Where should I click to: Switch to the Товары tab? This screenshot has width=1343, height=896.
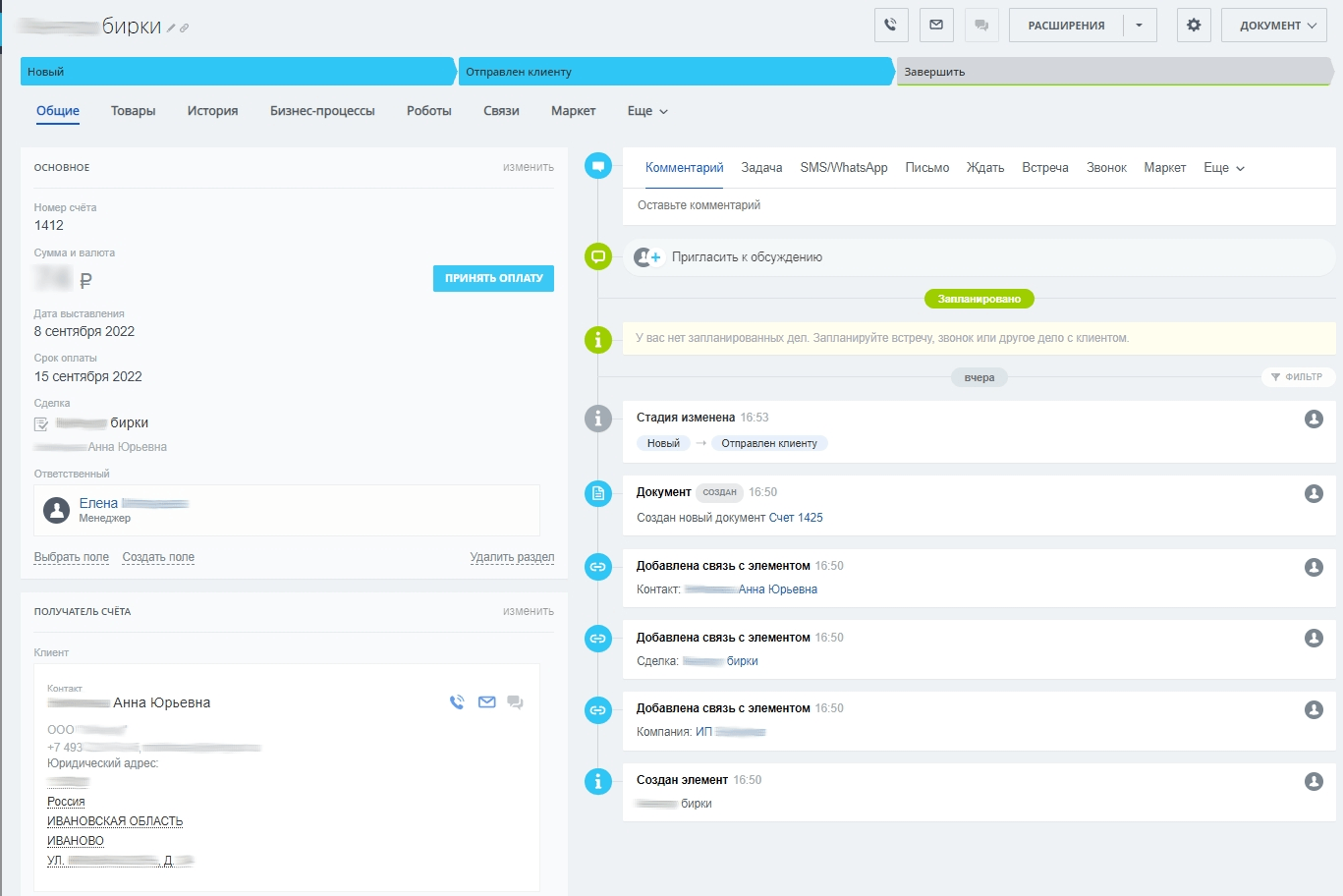point(134,111)
